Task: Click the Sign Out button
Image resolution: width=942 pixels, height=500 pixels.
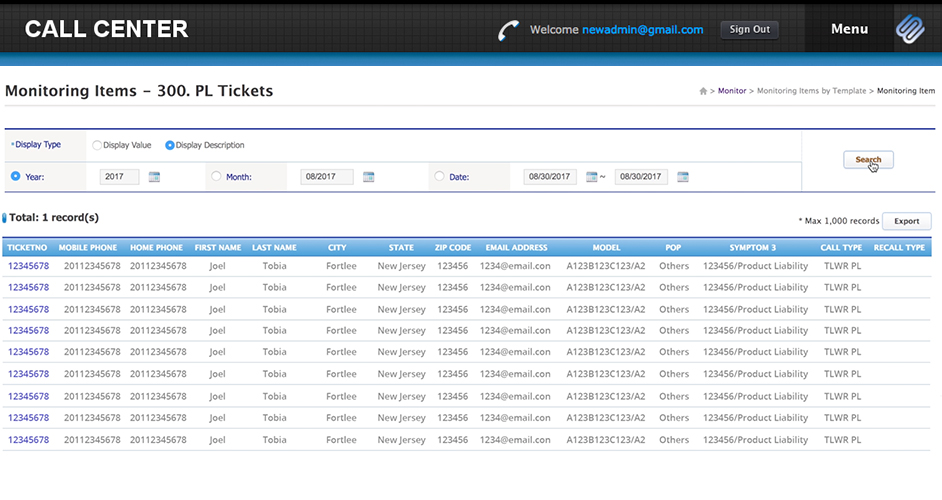Action: 749,29
